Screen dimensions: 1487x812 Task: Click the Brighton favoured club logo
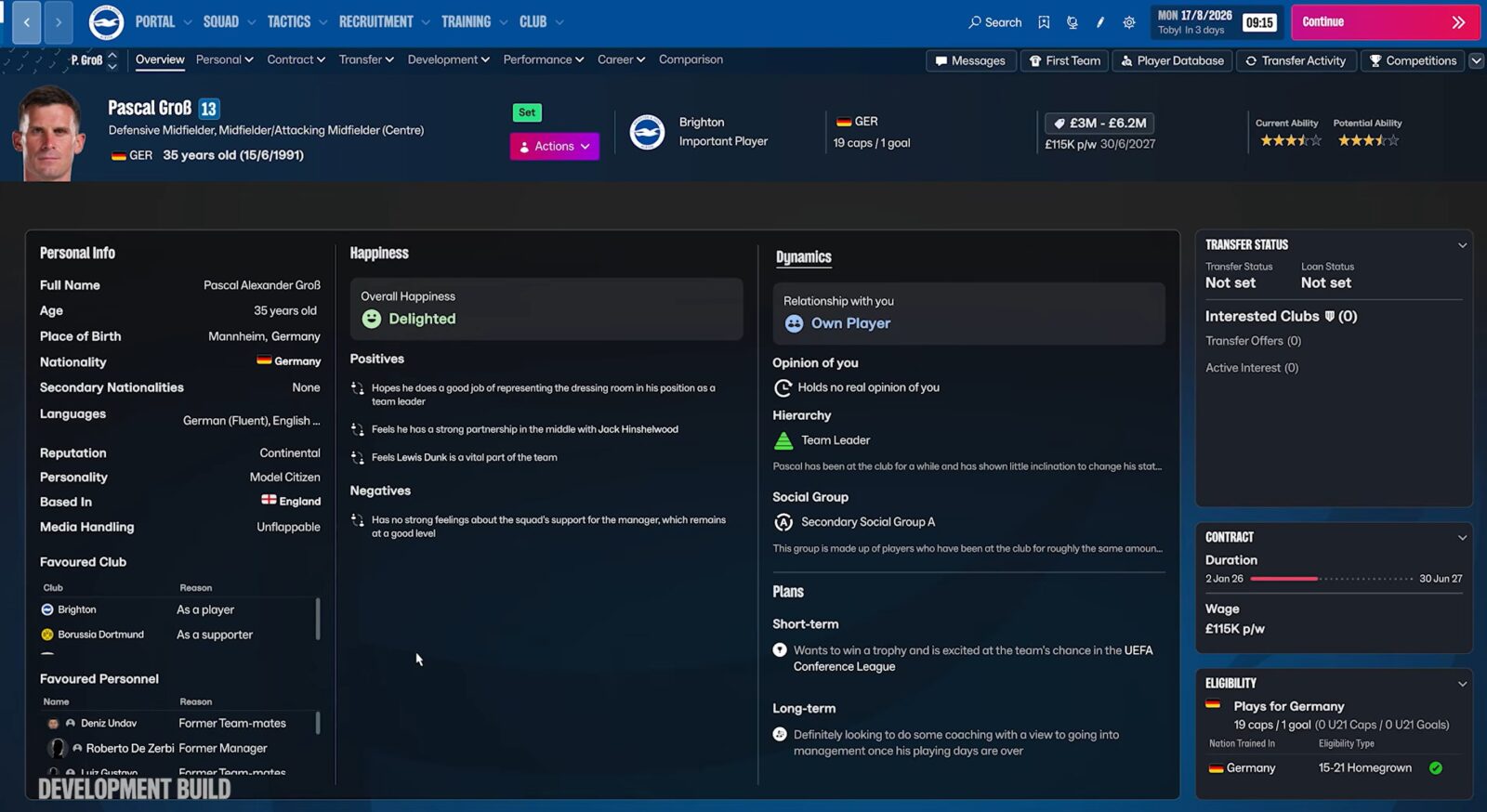[47, 609]
